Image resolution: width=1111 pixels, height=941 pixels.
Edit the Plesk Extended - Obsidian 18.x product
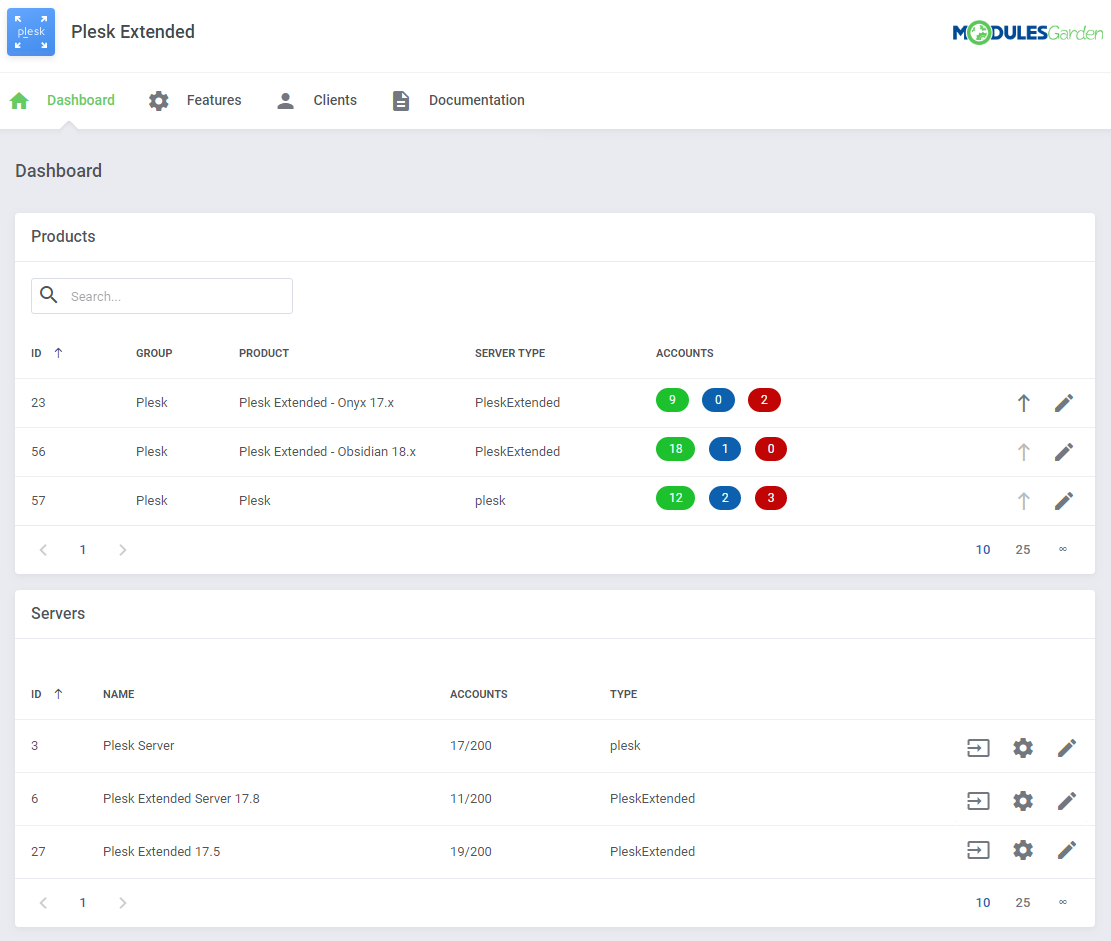coord(1064,452)
